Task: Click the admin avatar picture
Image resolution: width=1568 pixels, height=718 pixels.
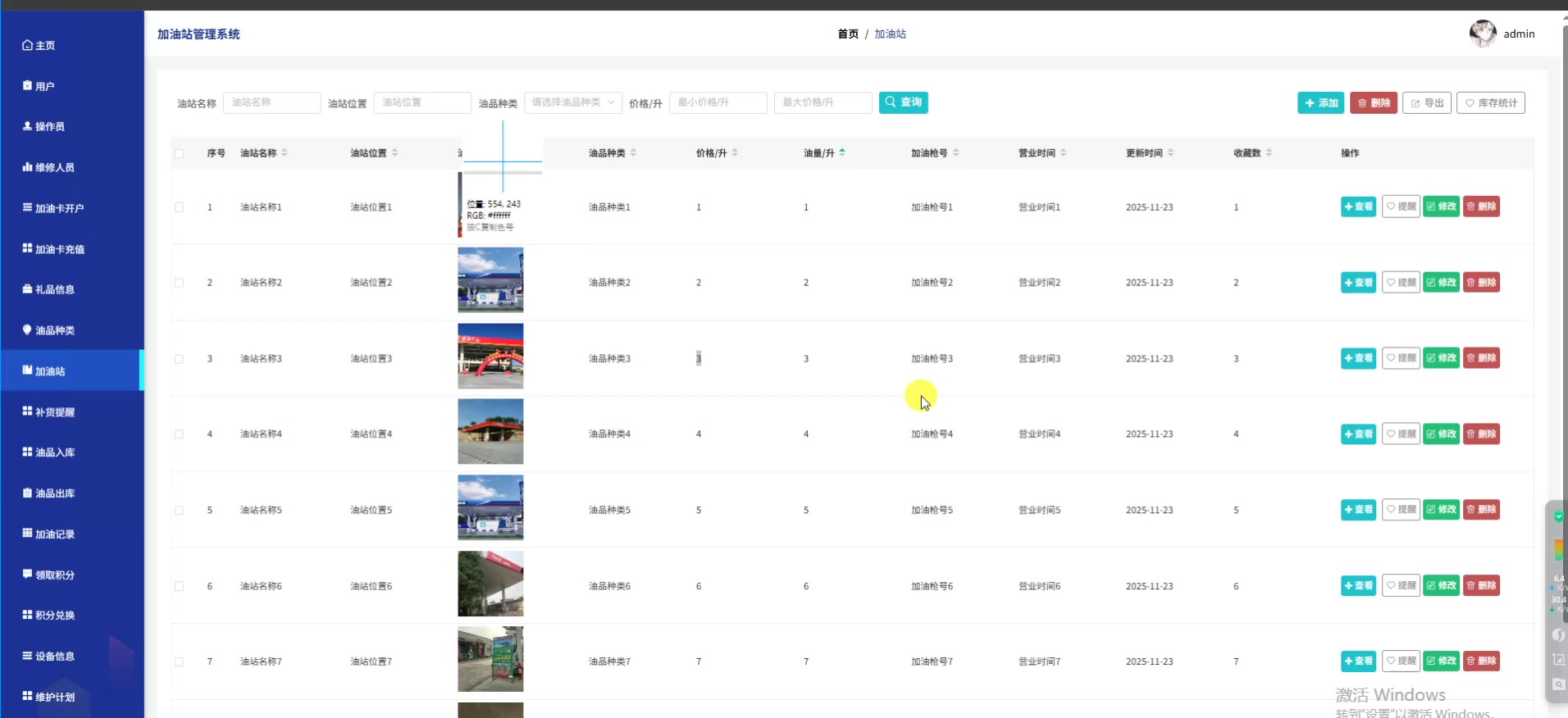Action: [1482, 34]
